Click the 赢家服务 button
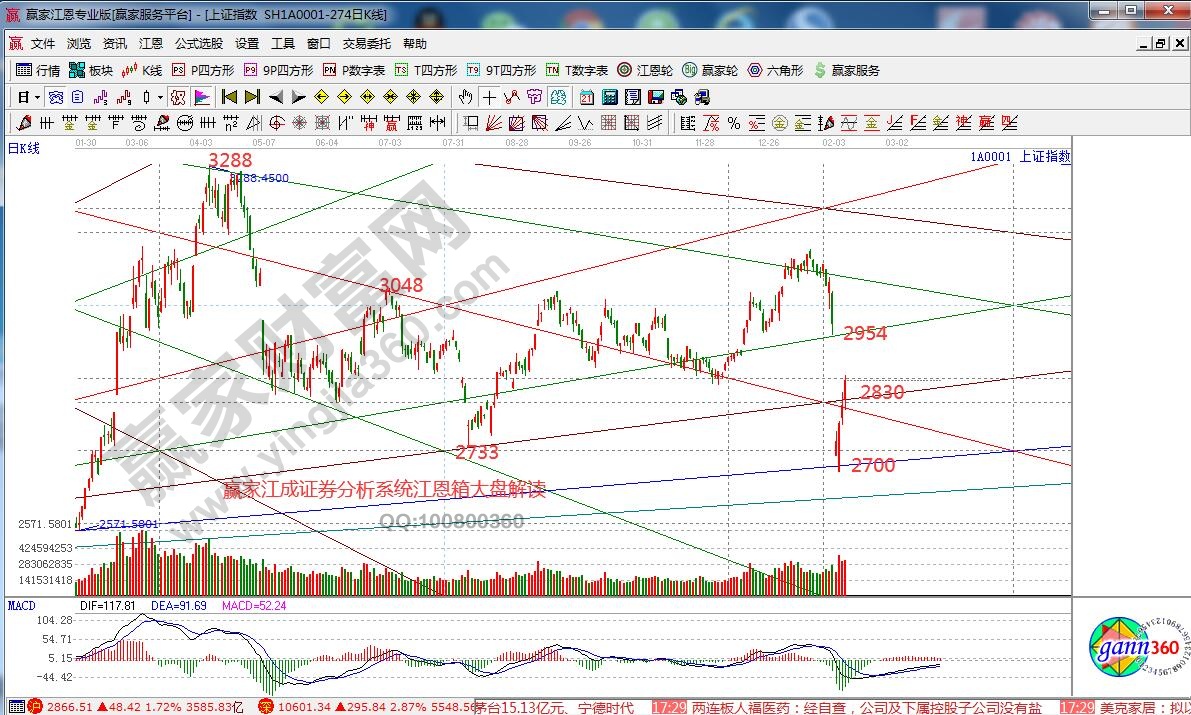 848,70
